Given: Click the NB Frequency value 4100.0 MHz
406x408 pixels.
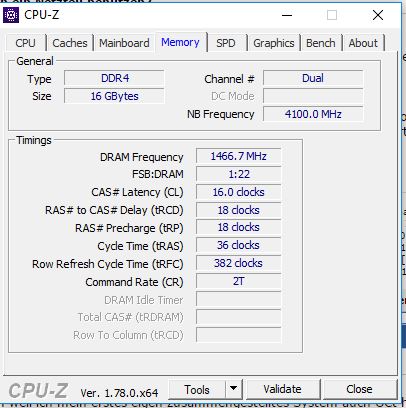Looking at the screenshot, I should pyautogui.click(x=313, y=114).
